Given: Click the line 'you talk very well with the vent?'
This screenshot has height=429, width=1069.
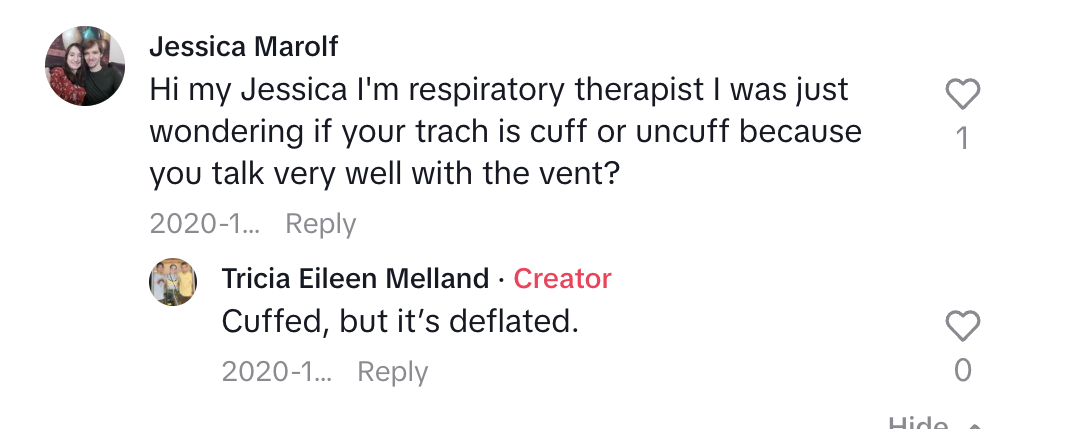Looking at the screenshot, I should pyautogui.click(x=385, y=174).
